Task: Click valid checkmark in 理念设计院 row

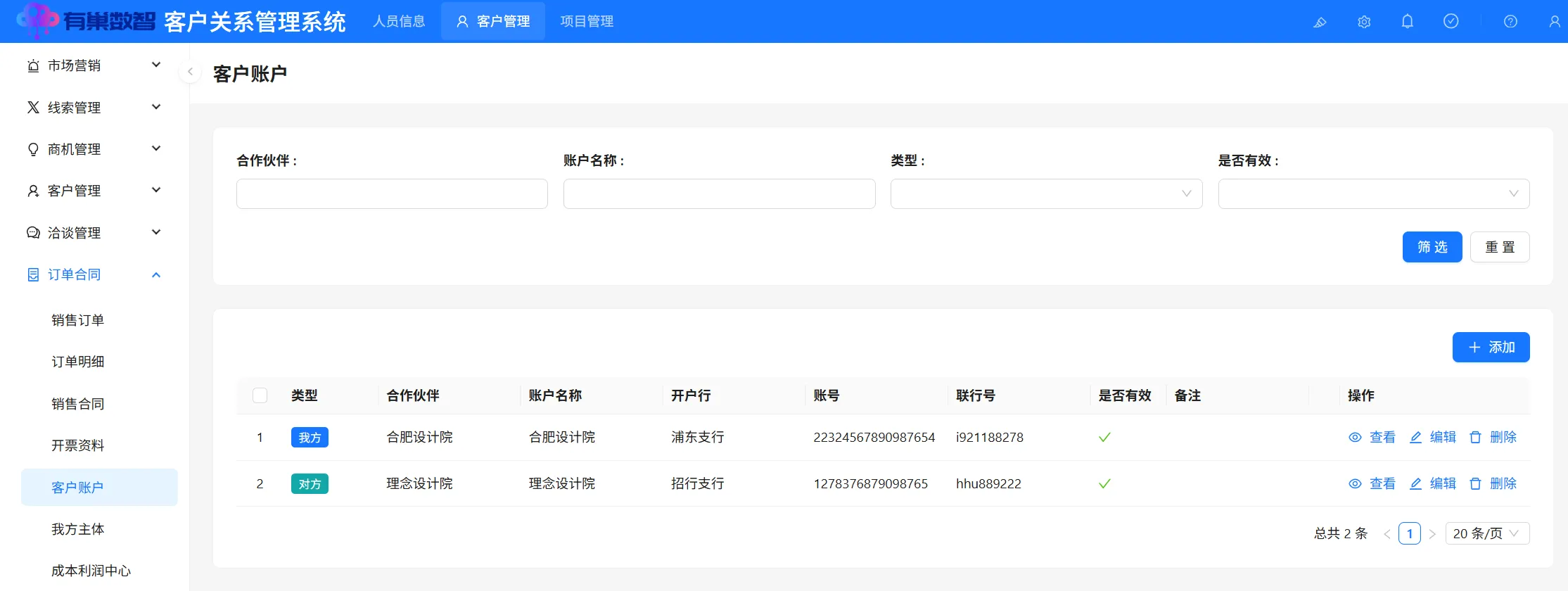Action: point(1104,484)
